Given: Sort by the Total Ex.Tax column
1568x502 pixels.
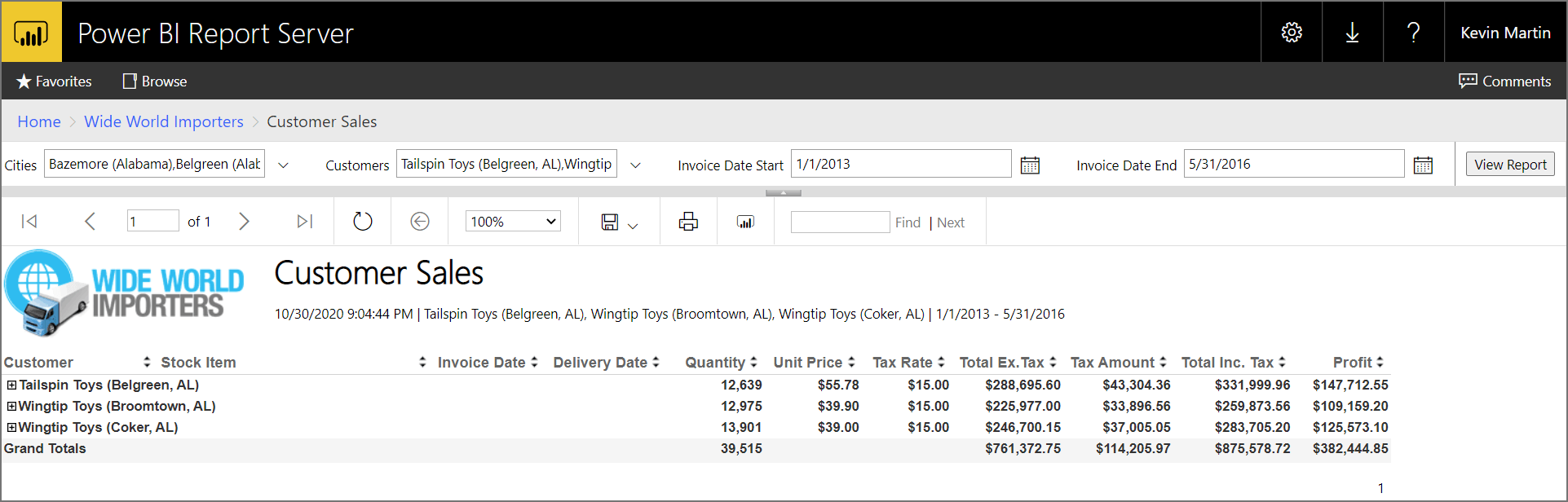Looking at the screenshot, I should (x=1053, y=362).
